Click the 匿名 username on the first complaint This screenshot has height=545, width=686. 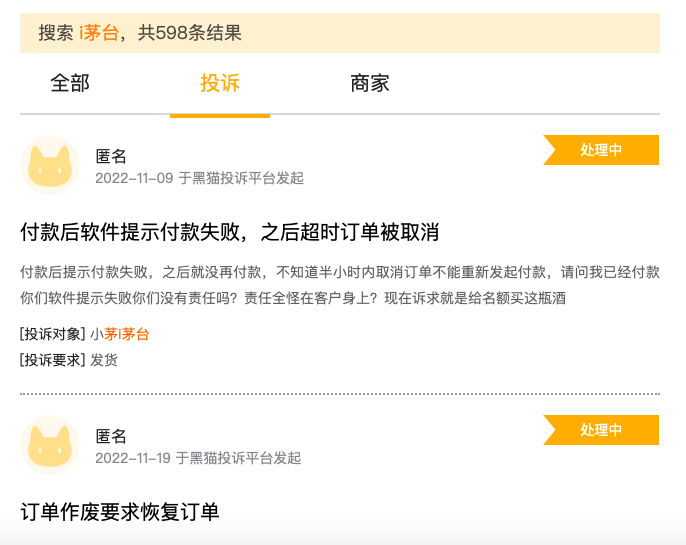pyautogui.click(x=111, y=156)
